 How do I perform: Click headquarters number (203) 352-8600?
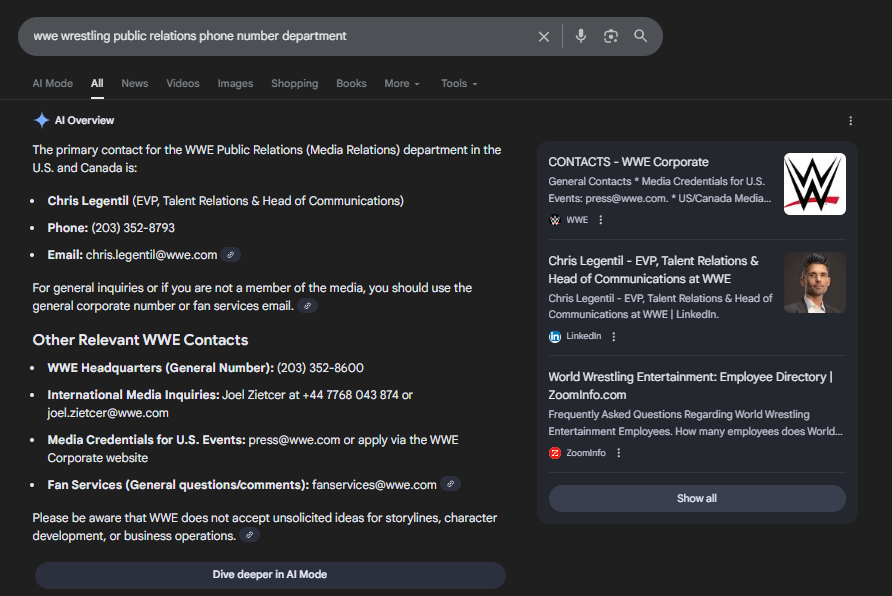pos(320,368)
